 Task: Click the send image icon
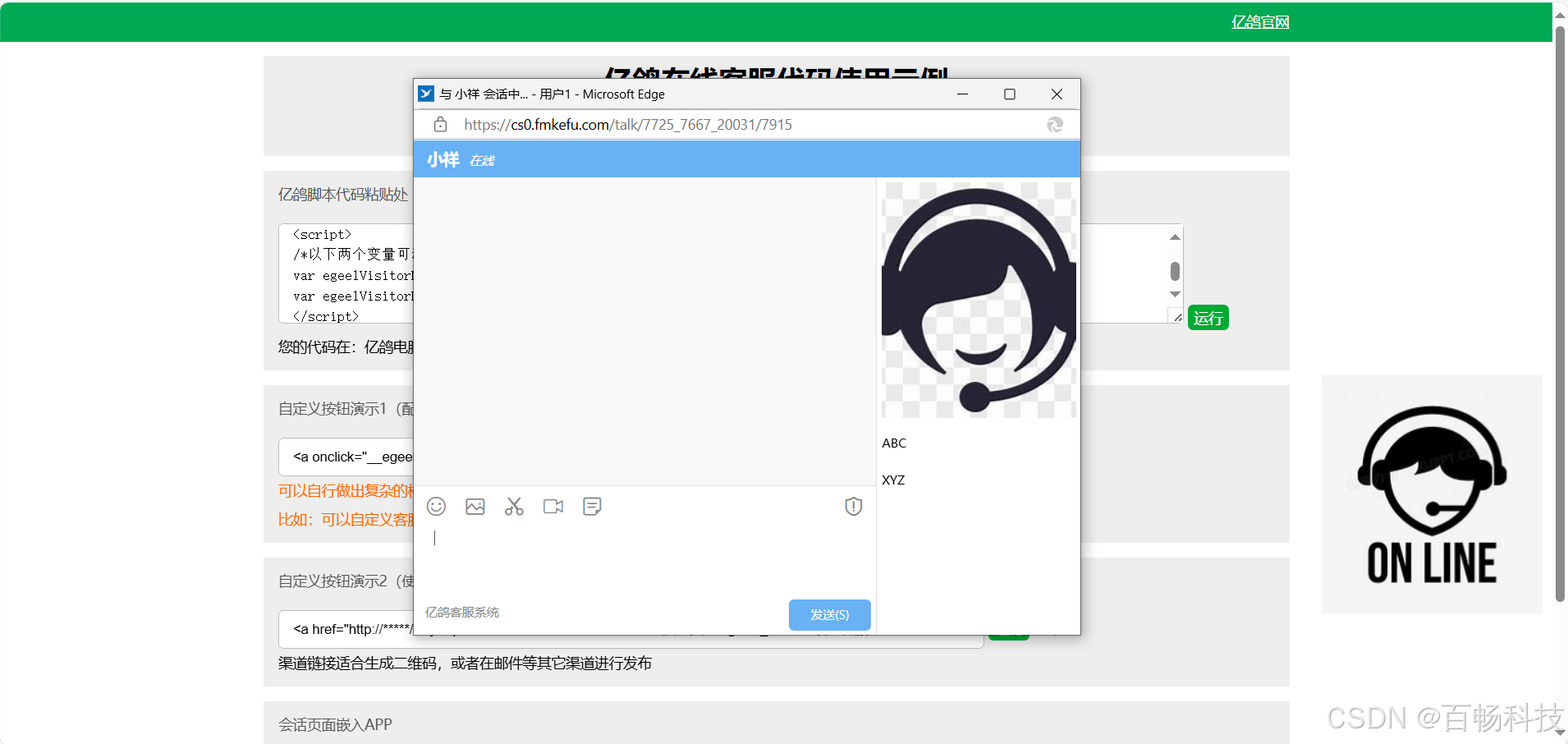tap(475, 507)
